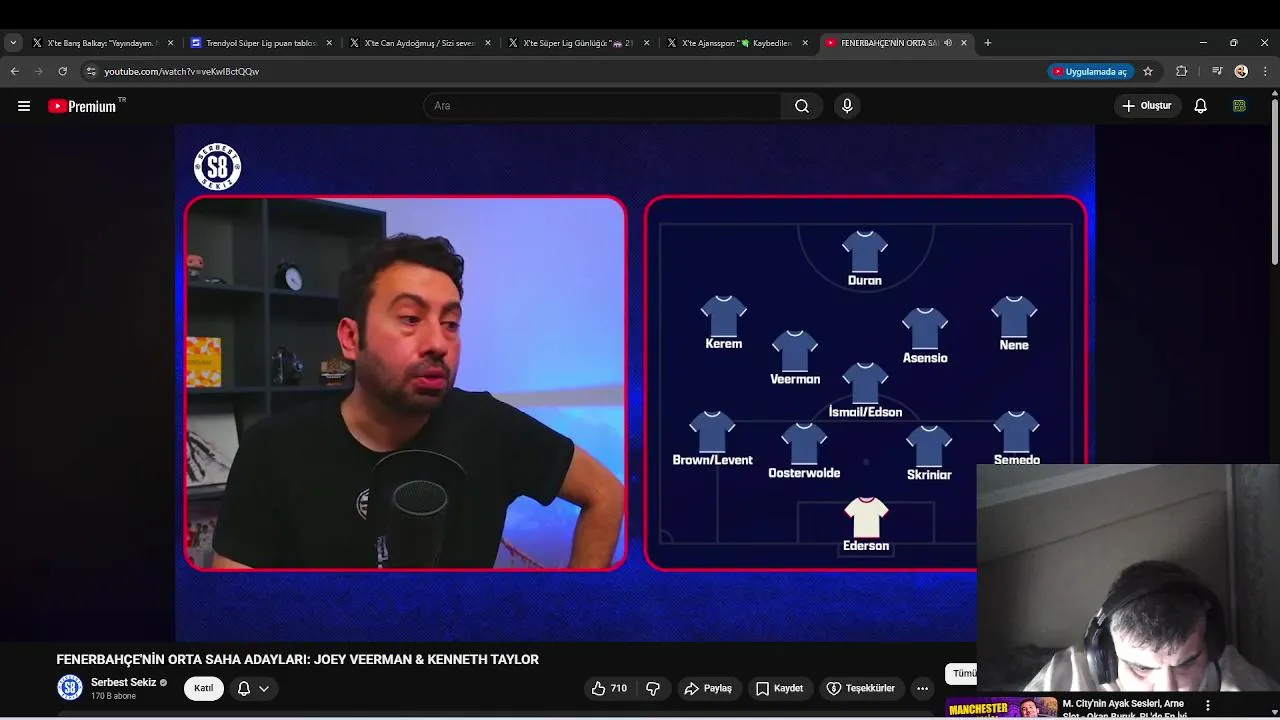Close the X'te Ajansspor tab
Viewport: 1280px width, 720px height.
(805, 43)
